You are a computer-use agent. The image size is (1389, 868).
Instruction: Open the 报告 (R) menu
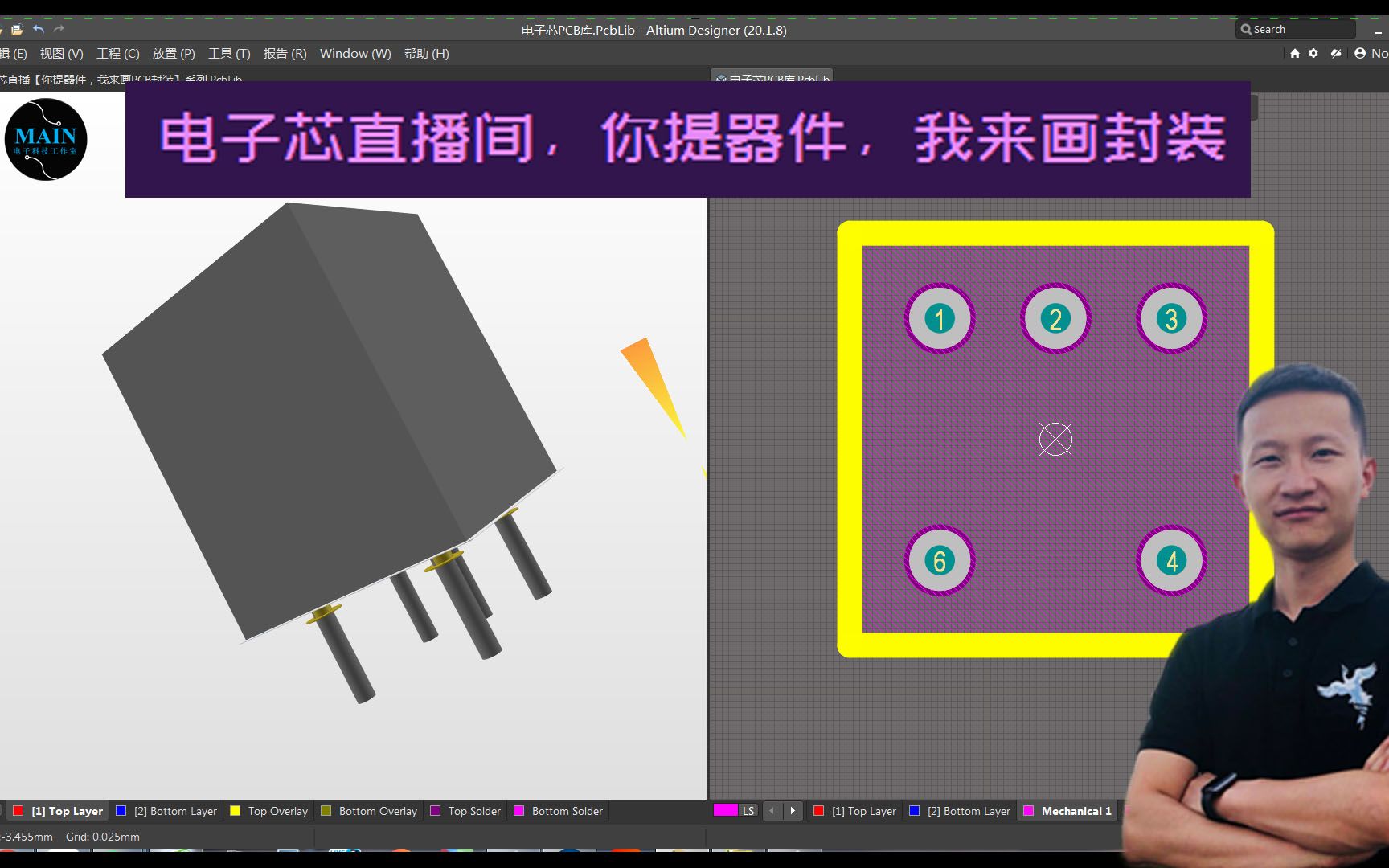(x=285, y=53)
